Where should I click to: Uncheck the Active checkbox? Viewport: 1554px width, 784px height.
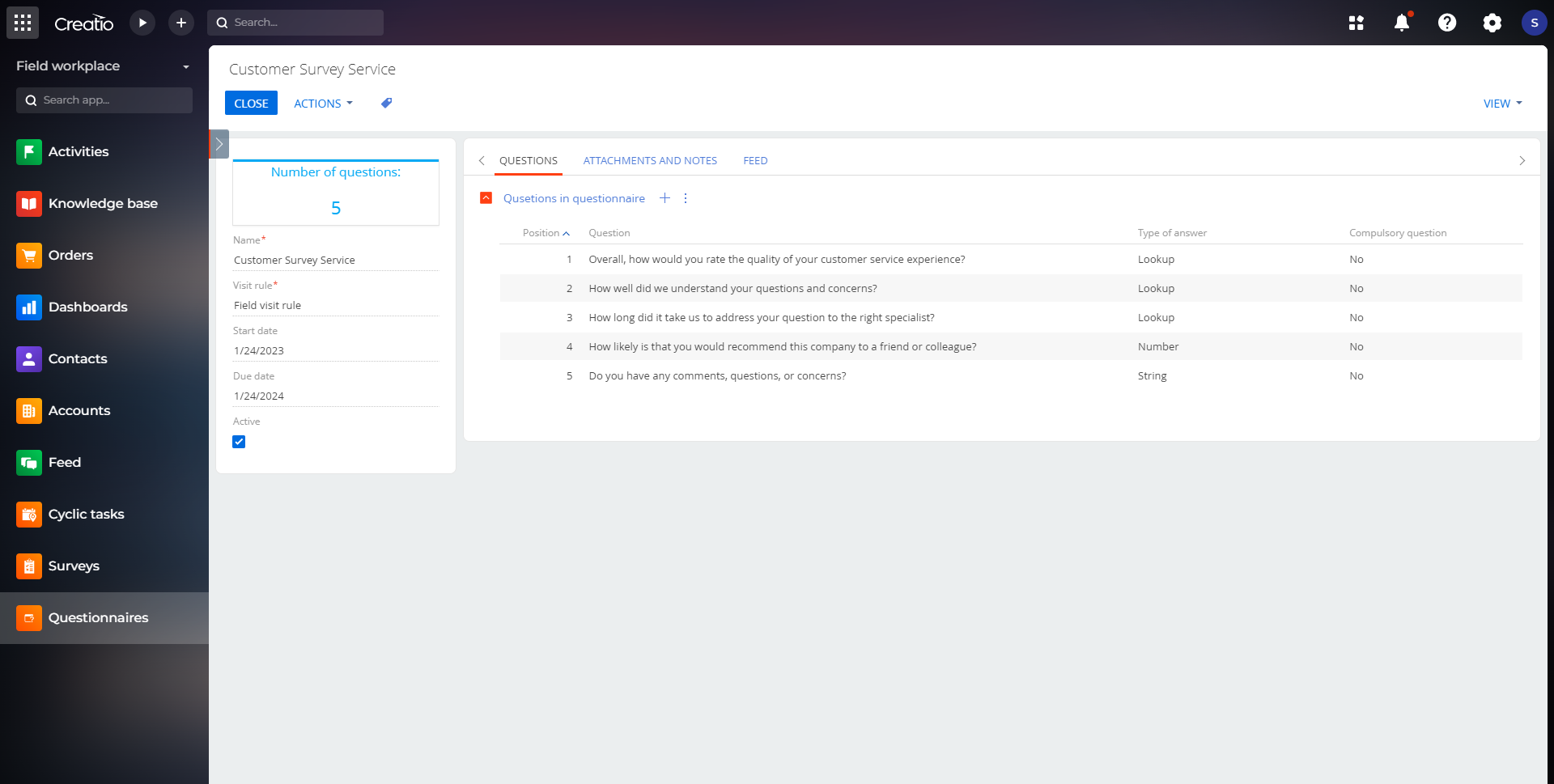(239, 442)
